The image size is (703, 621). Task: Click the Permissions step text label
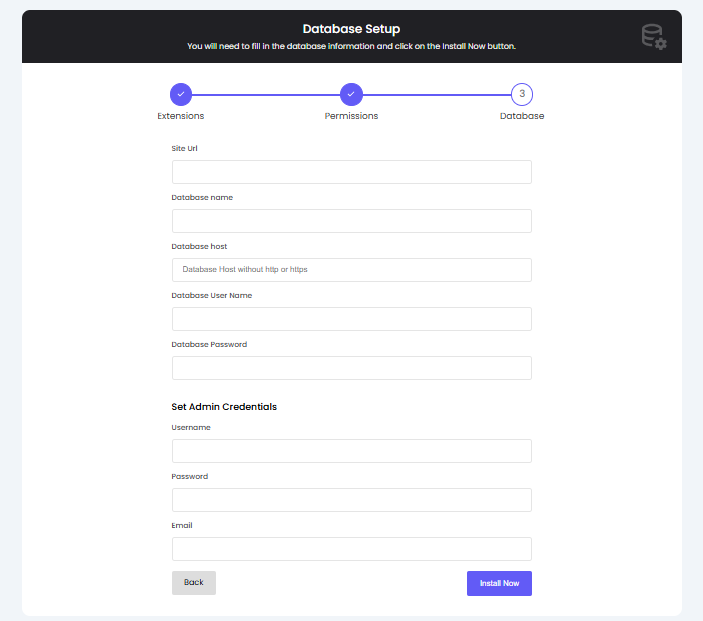point(351,116)
